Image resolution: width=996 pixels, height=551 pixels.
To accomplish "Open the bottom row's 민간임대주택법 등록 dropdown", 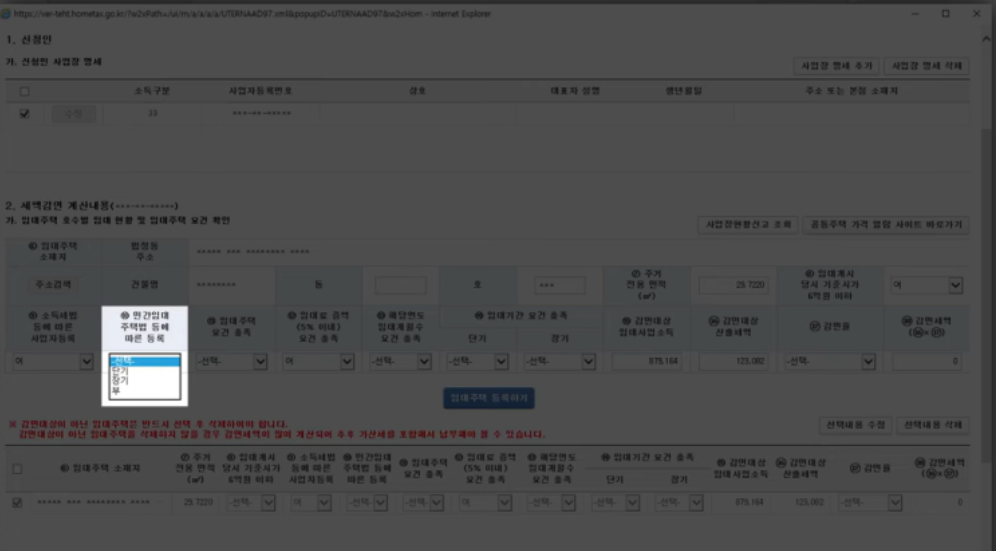I will [x=367, y=502].
